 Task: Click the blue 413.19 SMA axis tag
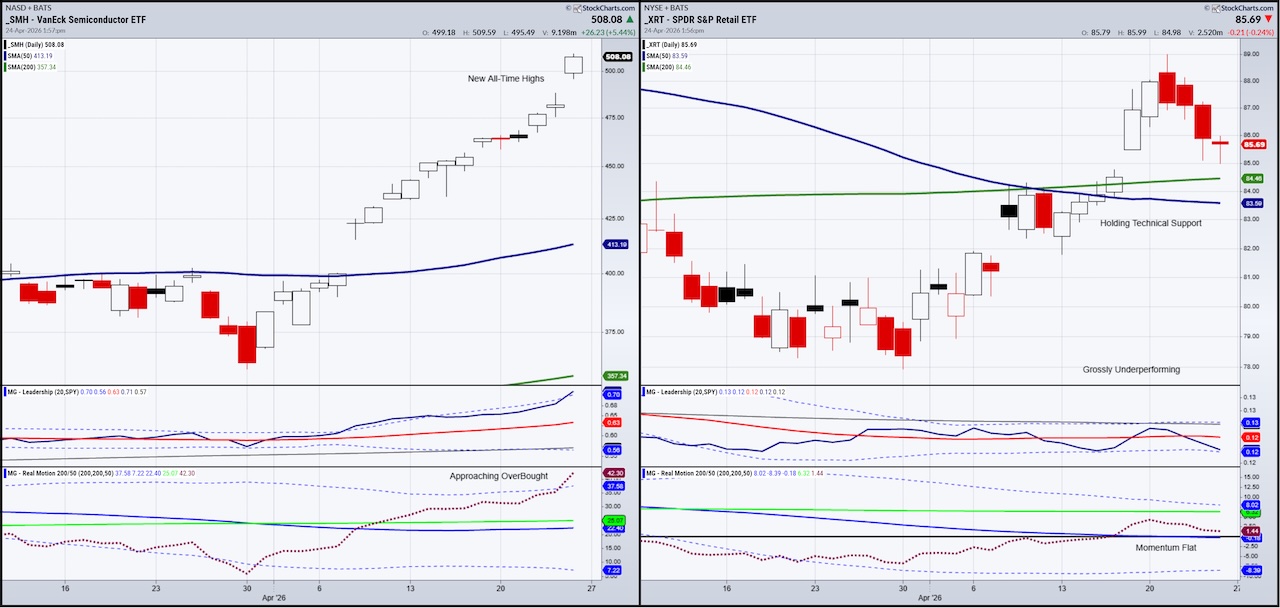617,244
